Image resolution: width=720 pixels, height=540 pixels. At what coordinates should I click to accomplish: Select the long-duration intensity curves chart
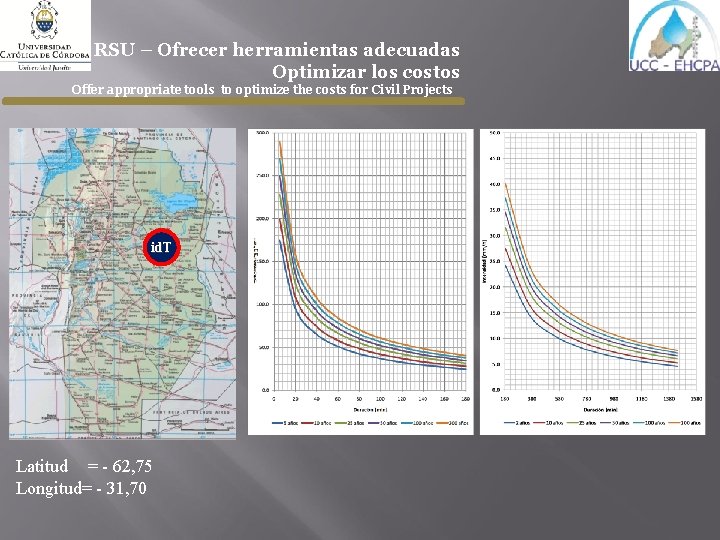tap(592, 281)
